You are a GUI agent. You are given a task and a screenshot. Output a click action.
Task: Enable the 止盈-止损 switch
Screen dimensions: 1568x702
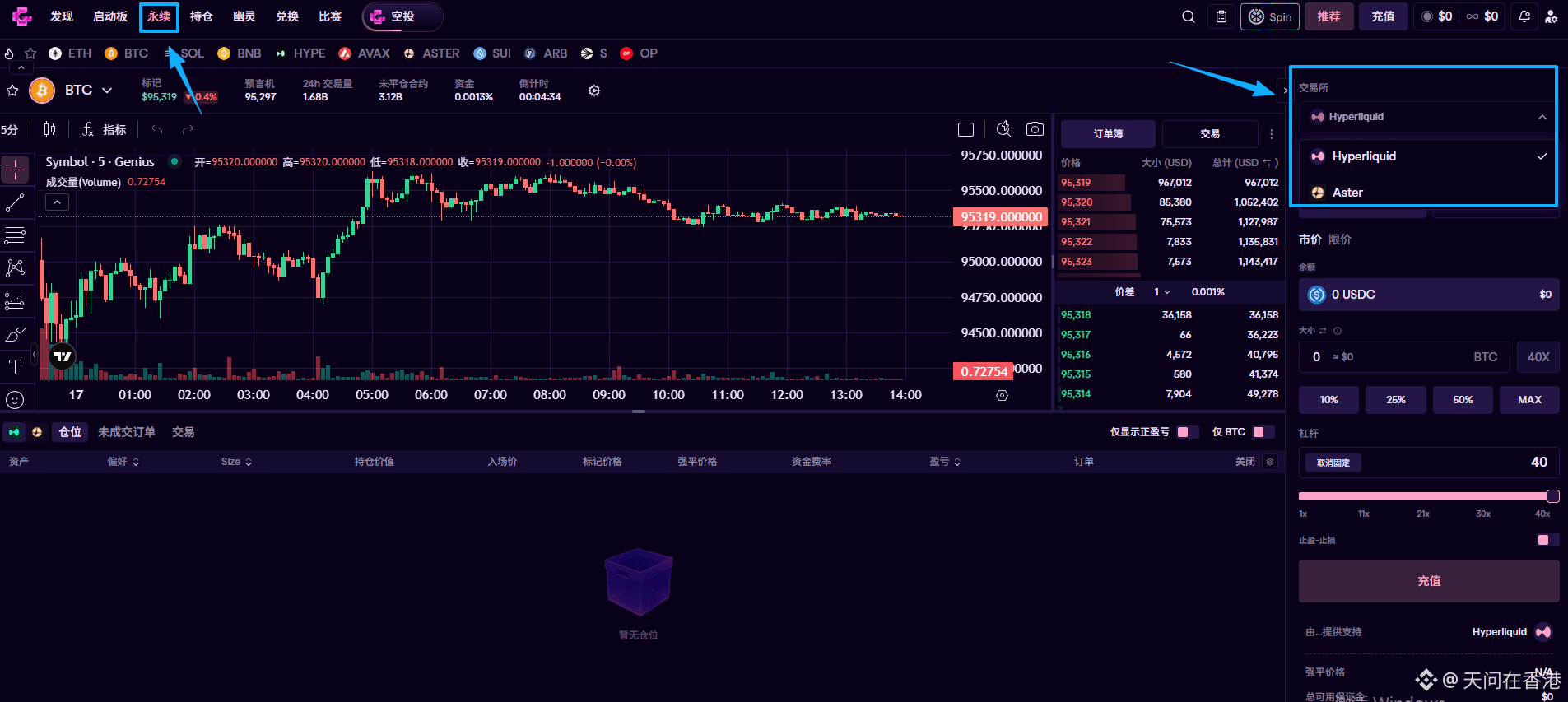[1548, 540]
